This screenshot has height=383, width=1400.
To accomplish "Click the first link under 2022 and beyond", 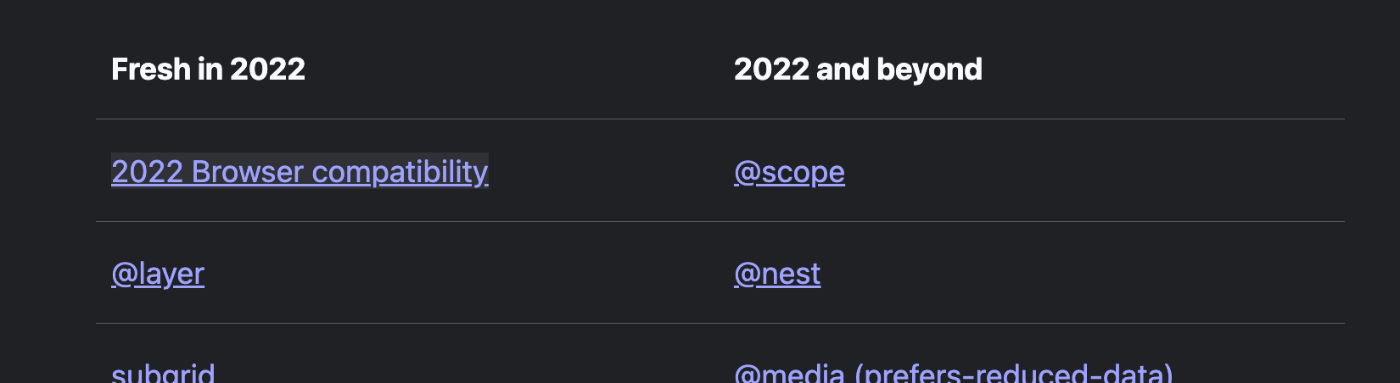I will [x=789, y=172].
